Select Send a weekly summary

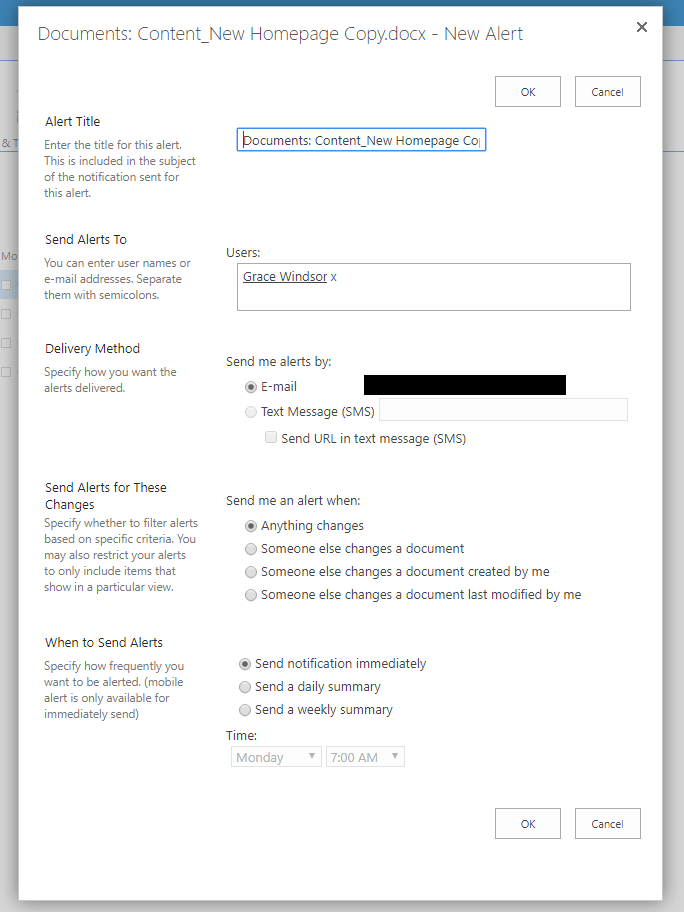245,710
